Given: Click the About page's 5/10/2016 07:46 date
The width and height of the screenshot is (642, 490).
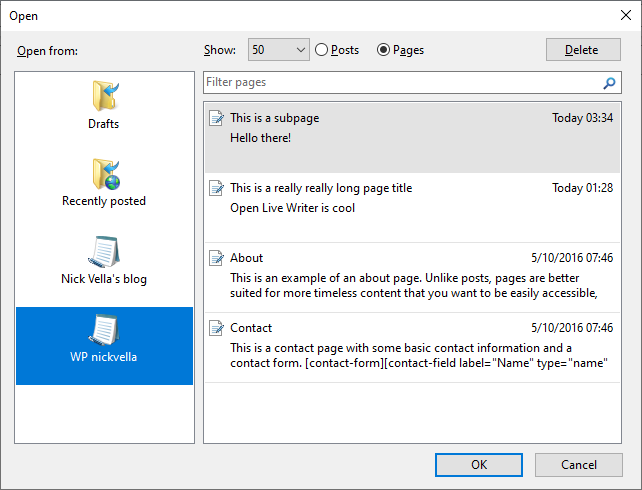Looking at the screenshot, I should [x=572, y=258].
